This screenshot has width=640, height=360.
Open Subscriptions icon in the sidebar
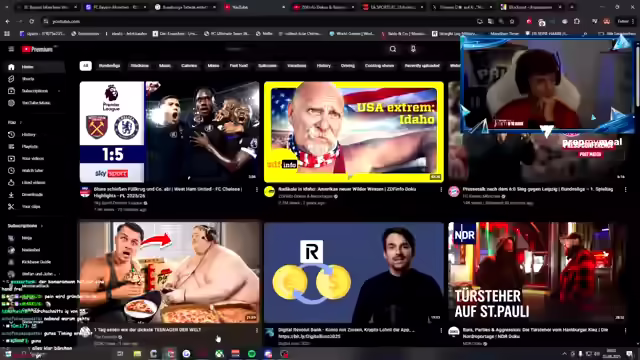point(11,91)
